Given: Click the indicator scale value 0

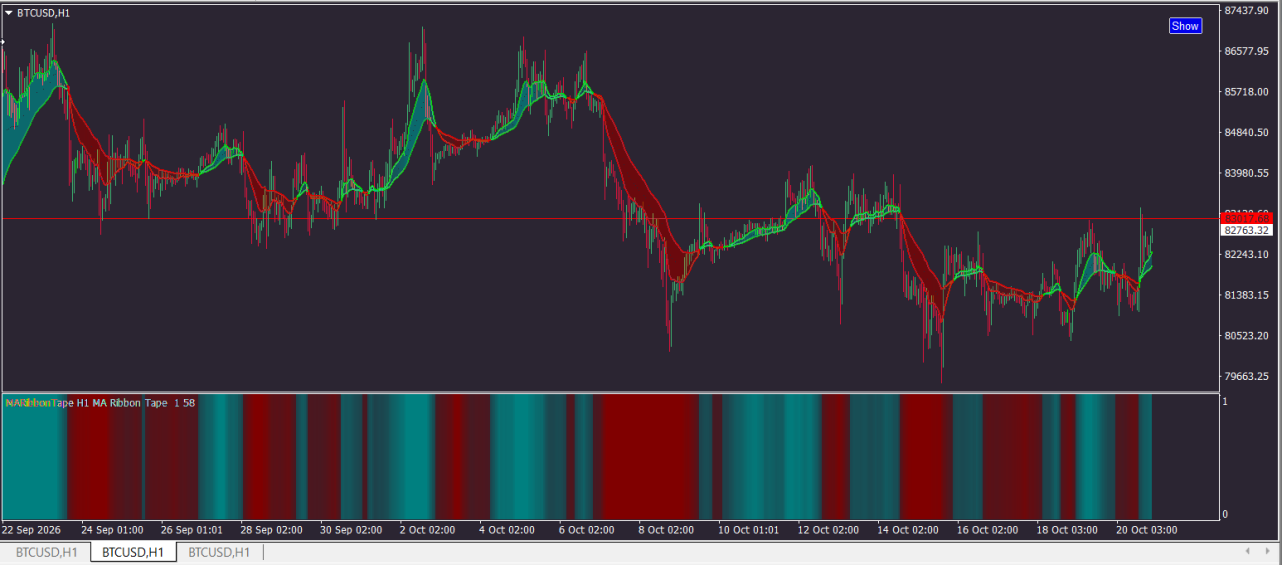Looking at the screenshot, I should [x=1228, y=514].
